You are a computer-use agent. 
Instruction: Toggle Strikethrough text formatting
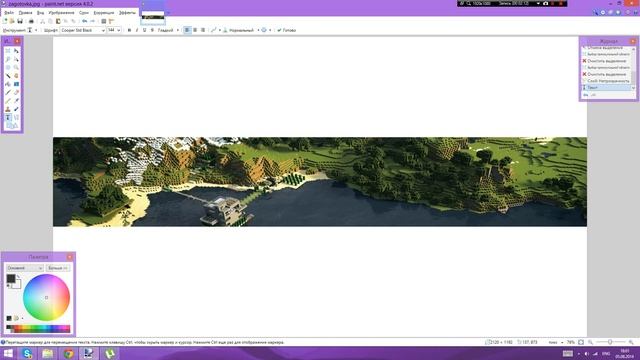coord(152,30)
